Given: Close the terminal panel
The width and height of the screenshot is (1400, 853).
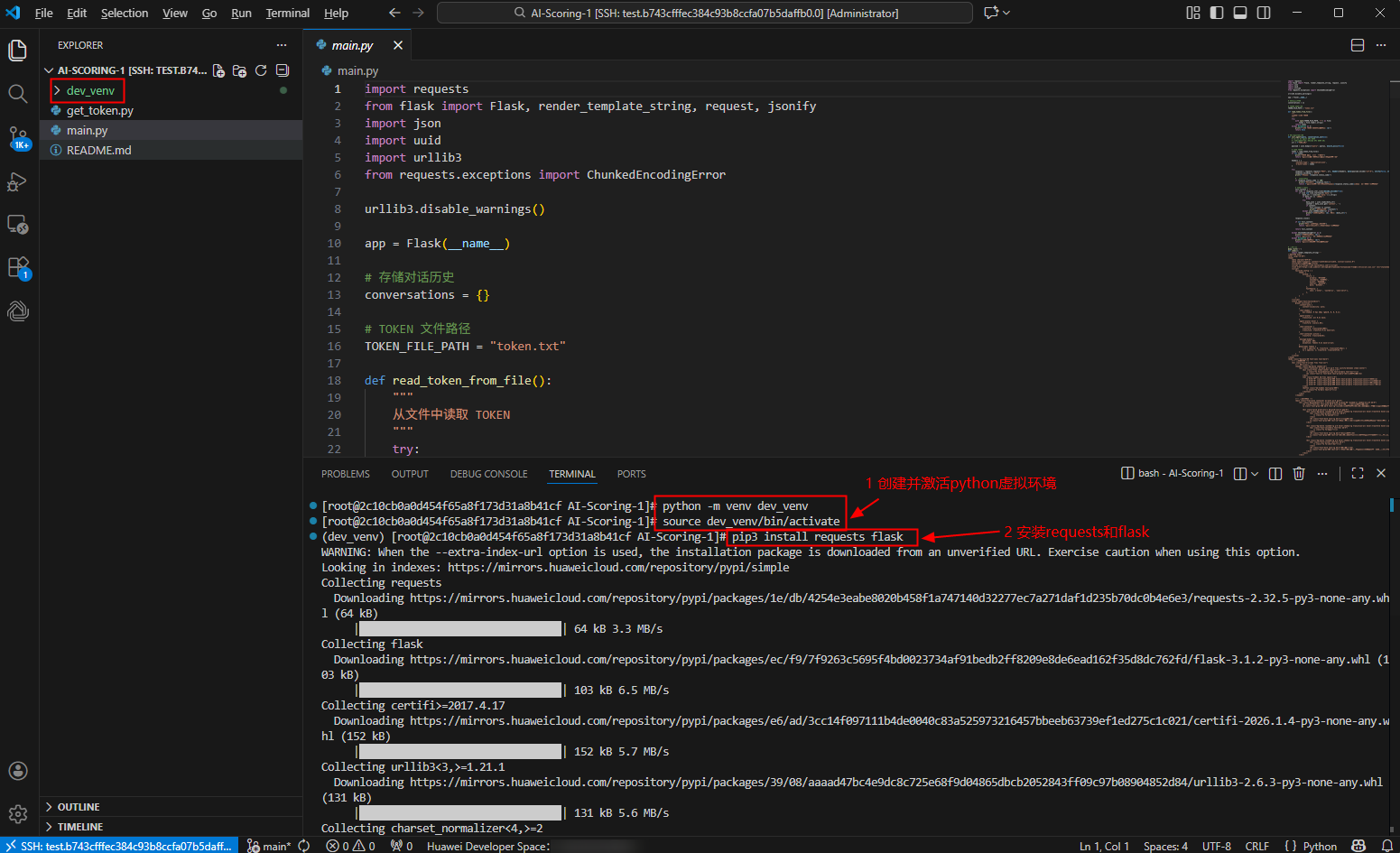Looking at the screenshot, I should point(1381,473).
